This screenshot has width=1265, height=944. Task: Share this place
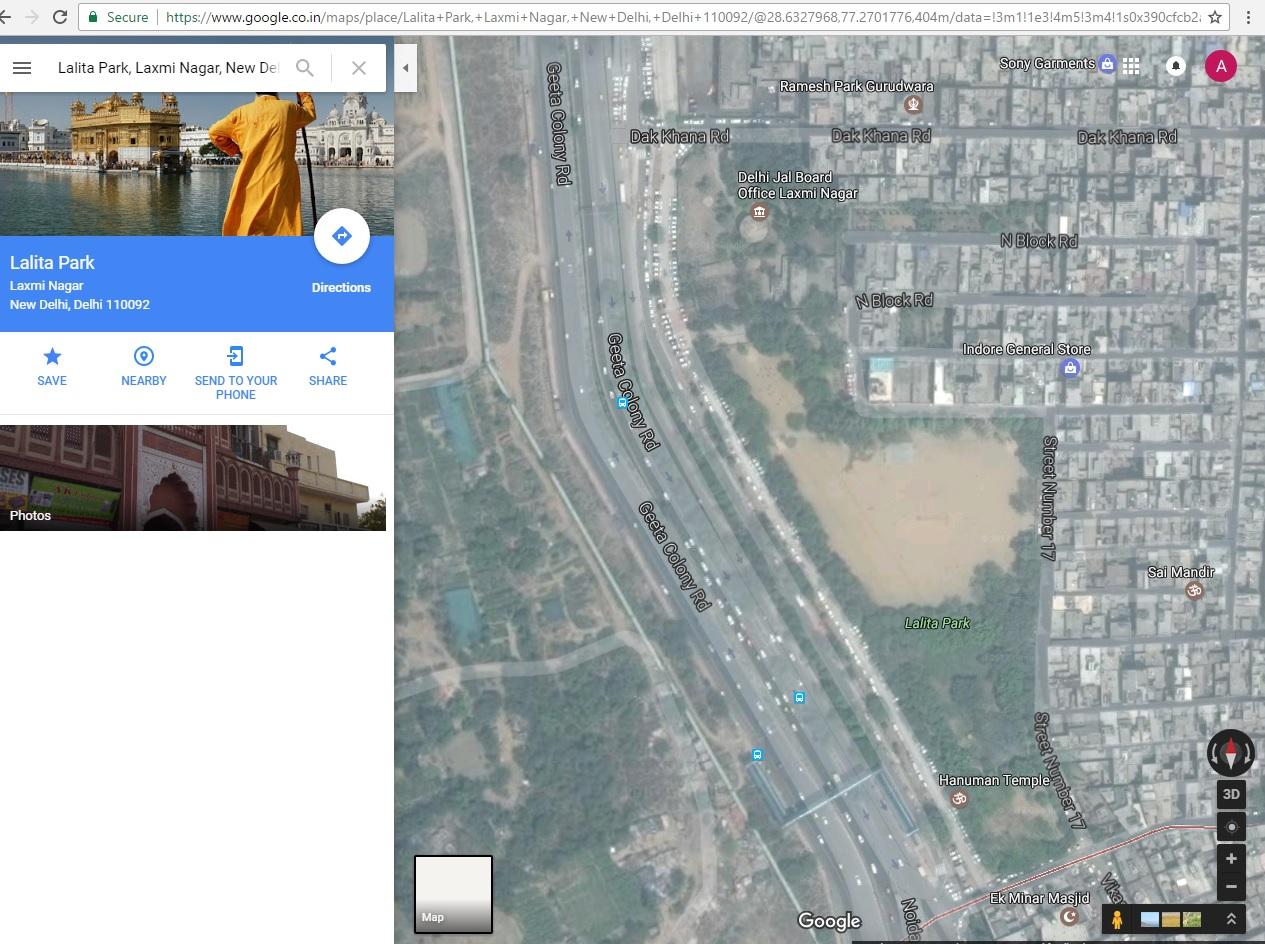tap(328, 366)
